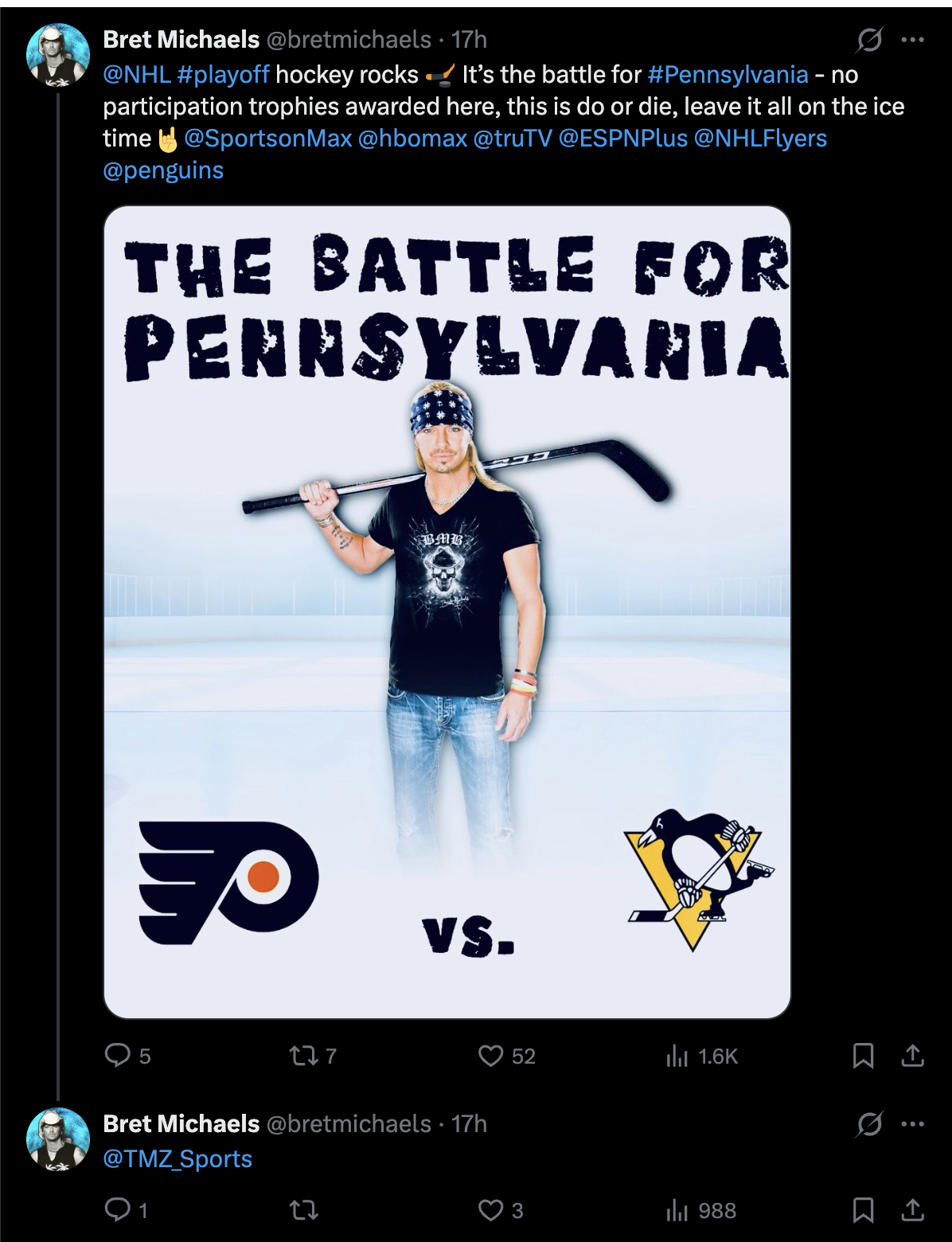
Task: Open more options menu on first tweet
Action: 912,40
